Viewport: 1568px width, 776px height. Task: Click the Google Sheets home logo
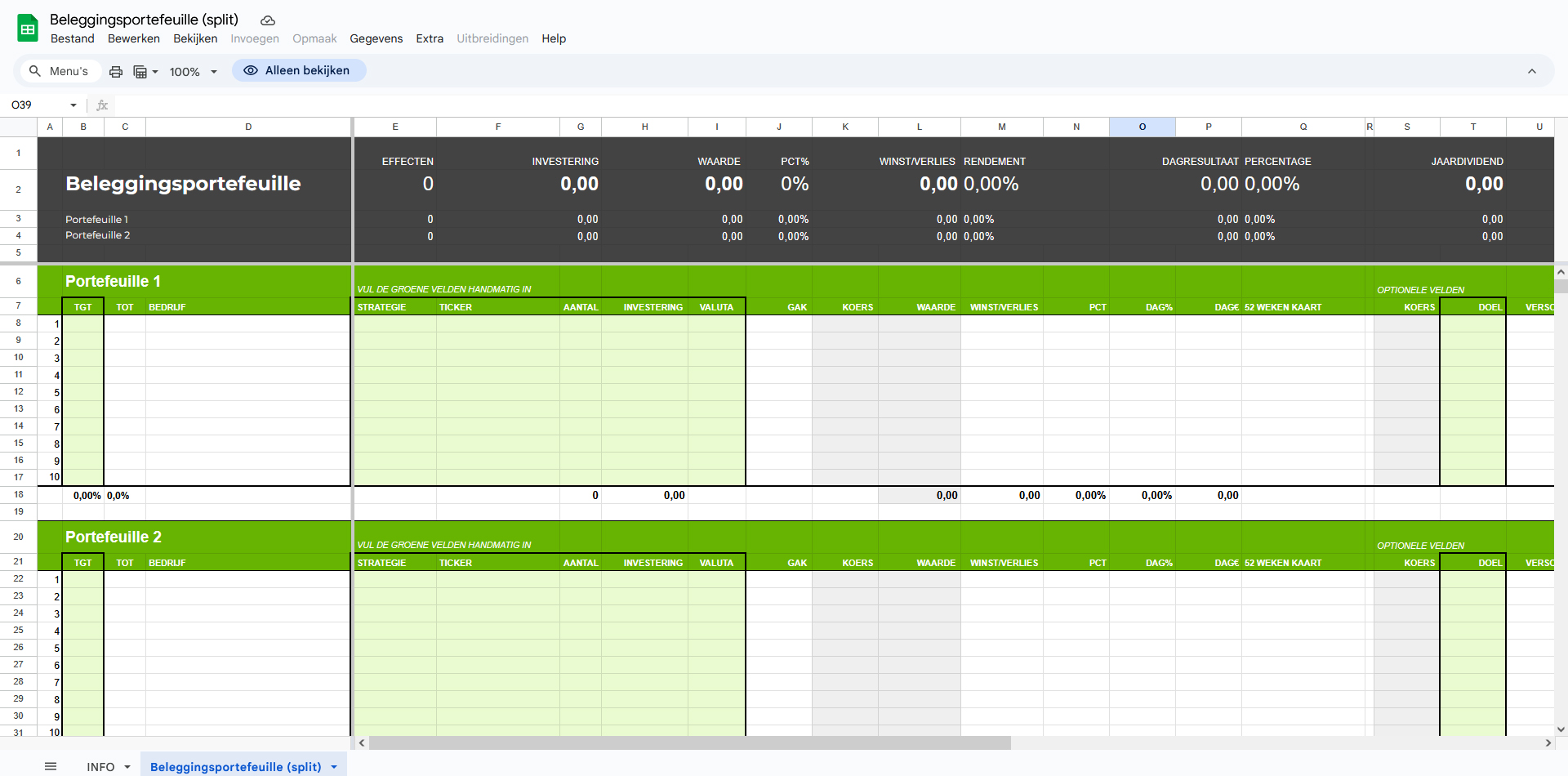[28, 29]
